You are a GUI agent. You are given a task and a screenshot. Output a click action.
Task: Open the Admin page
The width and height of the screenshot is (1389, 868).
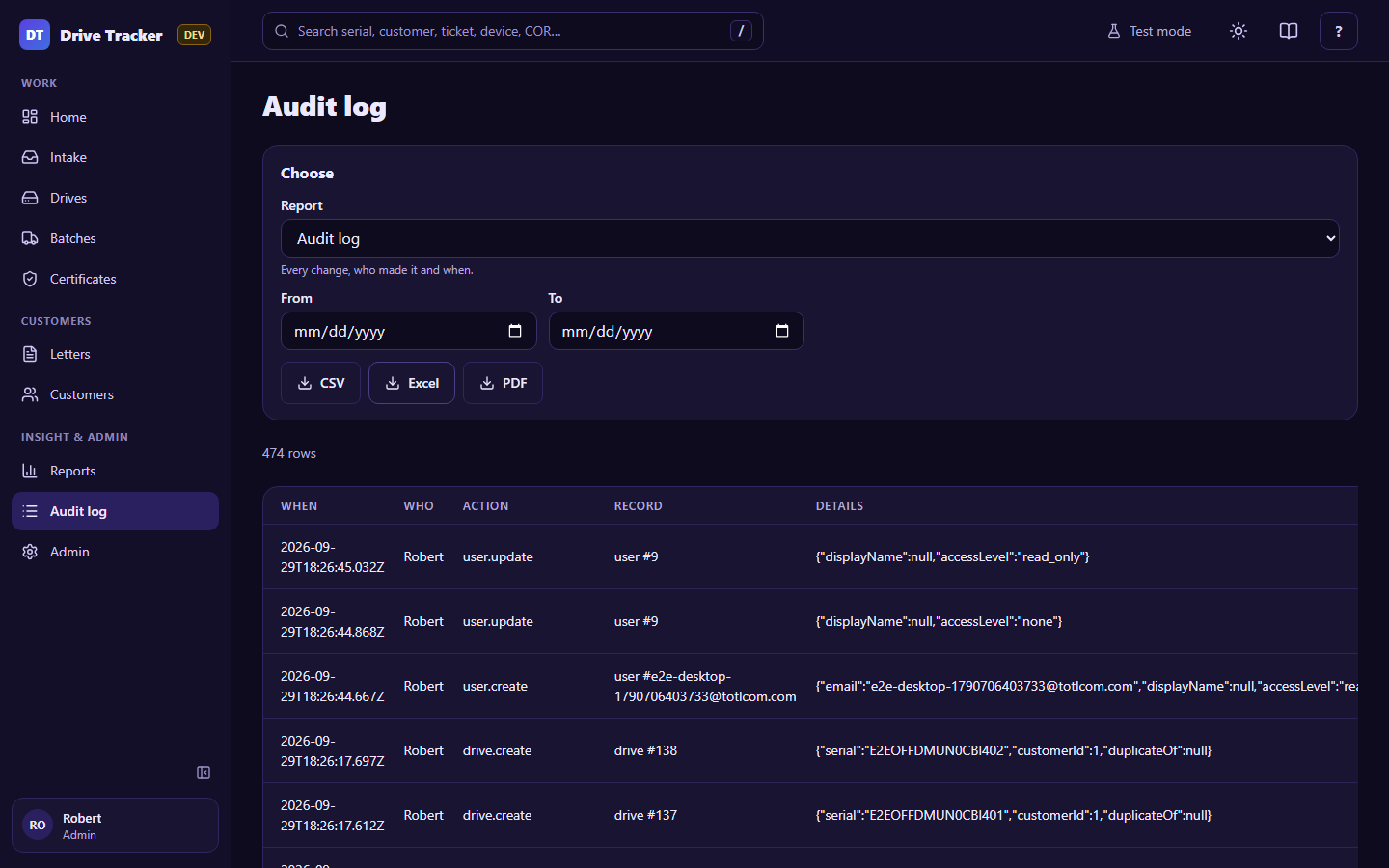(x=115, y=552)
